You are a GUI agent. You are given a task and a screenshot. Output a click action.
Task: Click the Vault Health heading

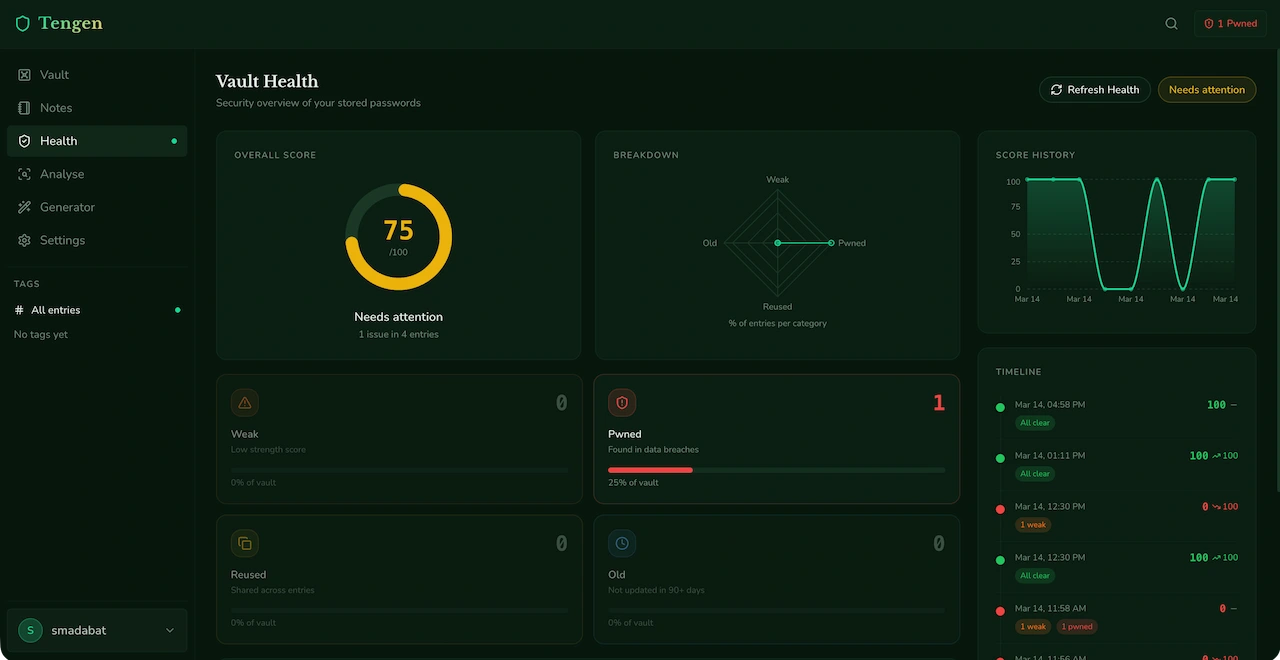click(x=267, y=82)
